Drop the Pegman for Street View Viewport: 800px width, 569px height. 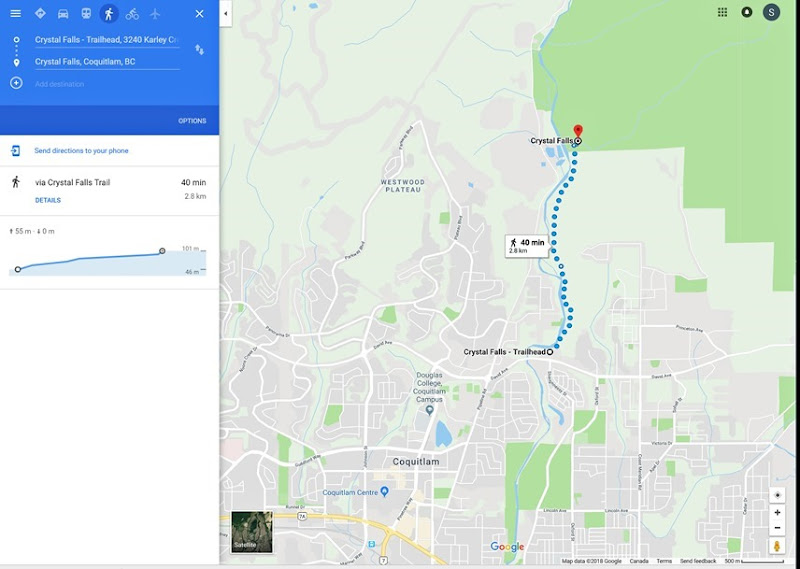(x=777, y=546)
